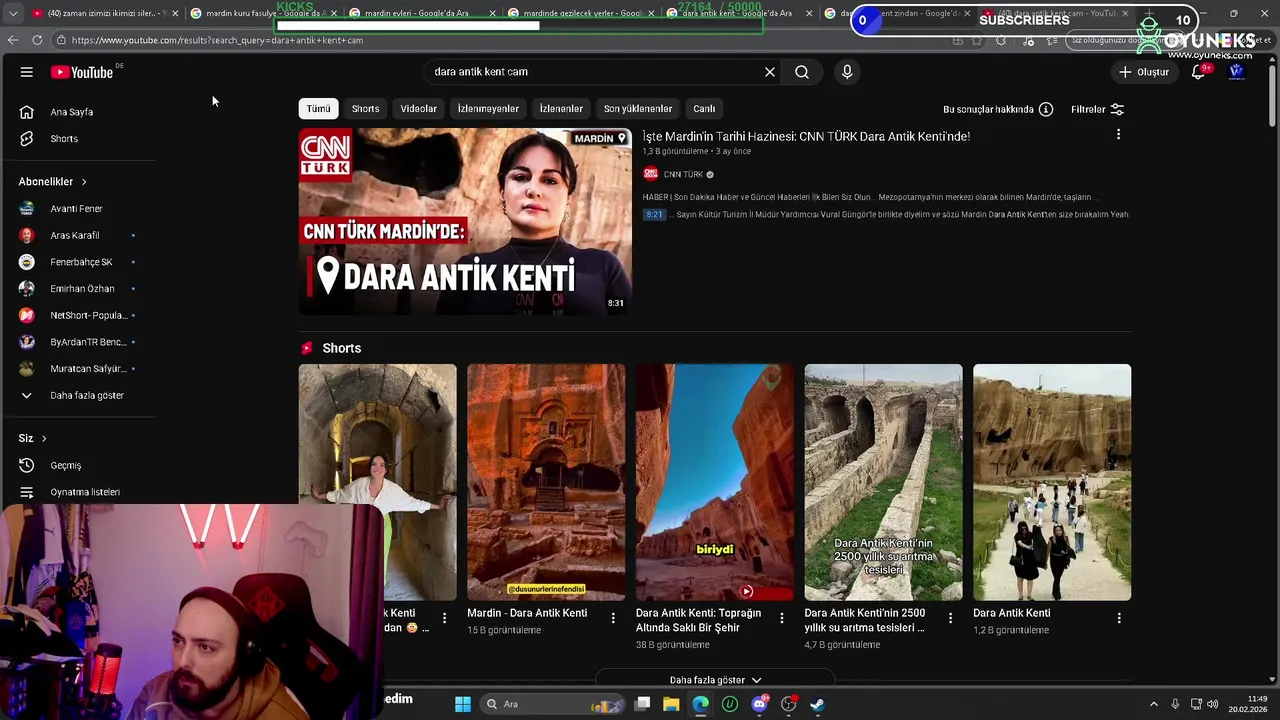This screenshot has height=720, width=1280.
Task: Open 2500 yıllık su arıtma short
Action: point(883,482)
